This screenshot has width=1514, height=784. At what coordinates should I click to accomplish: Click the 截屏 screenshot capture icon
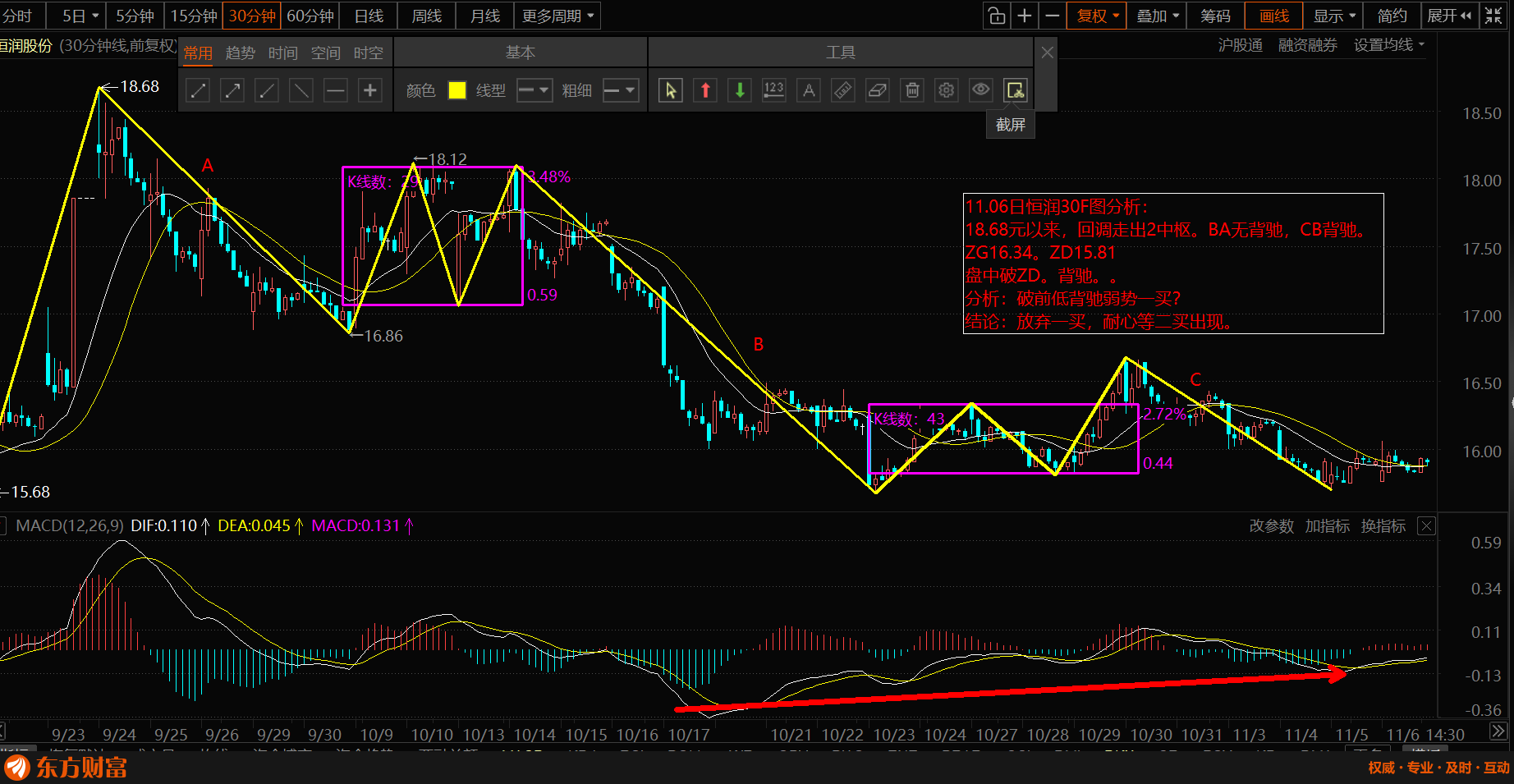1016,90
